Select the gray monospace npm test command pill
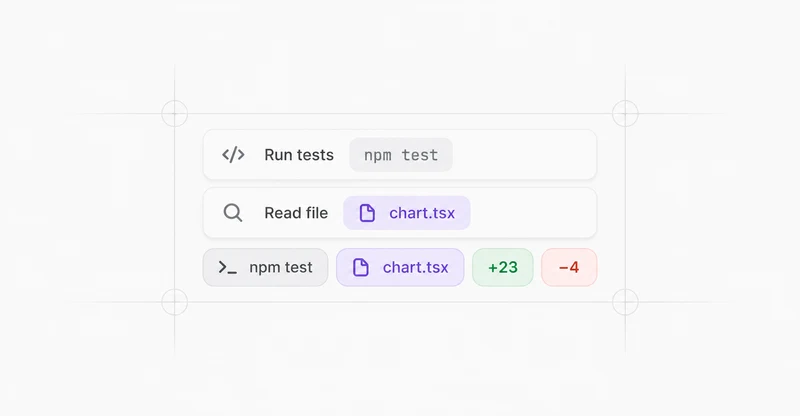The width and height of the screenshot is (800, 416). pos(401,155)
